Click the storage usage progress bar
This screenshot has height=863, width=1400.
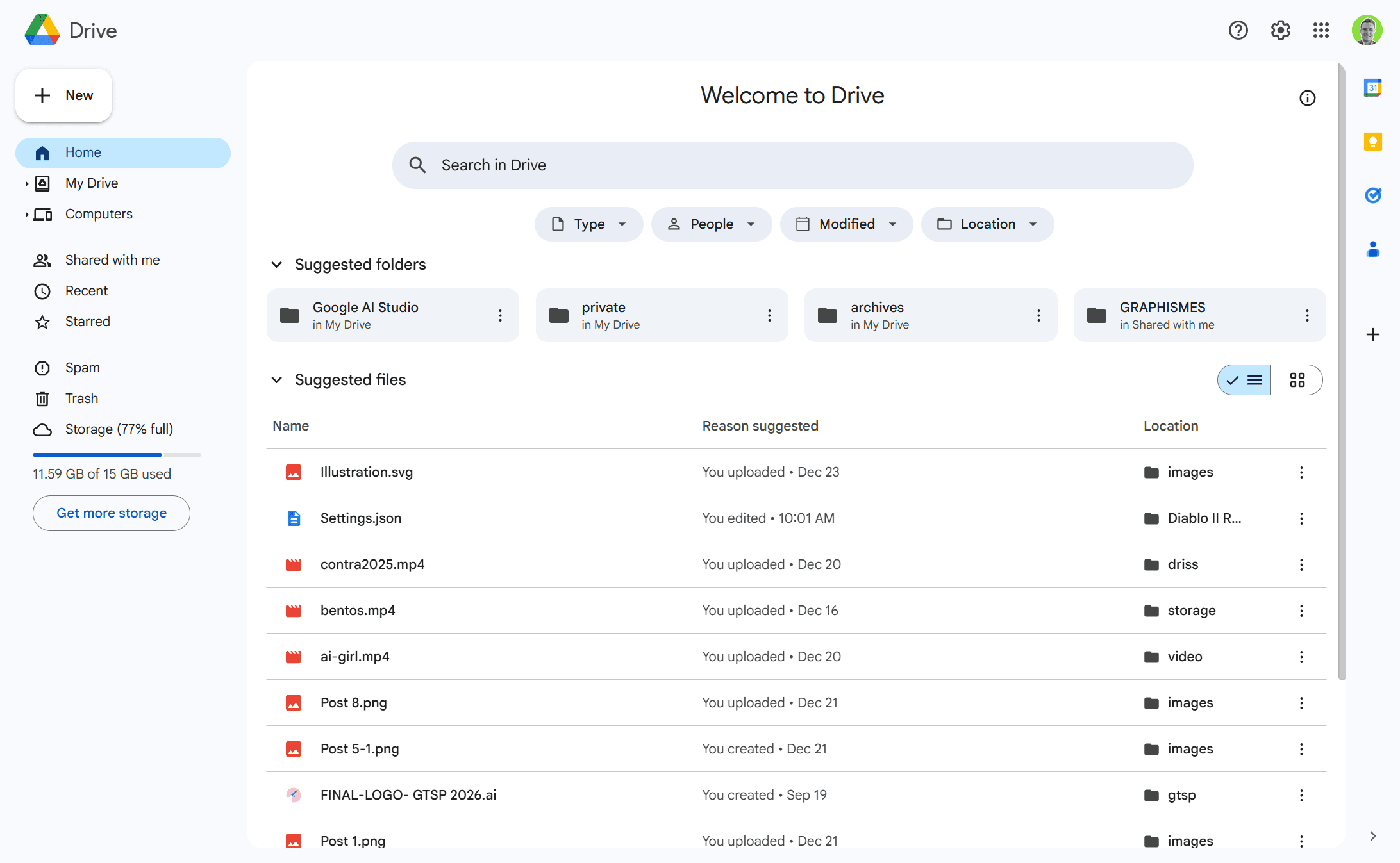click(117, 455)
